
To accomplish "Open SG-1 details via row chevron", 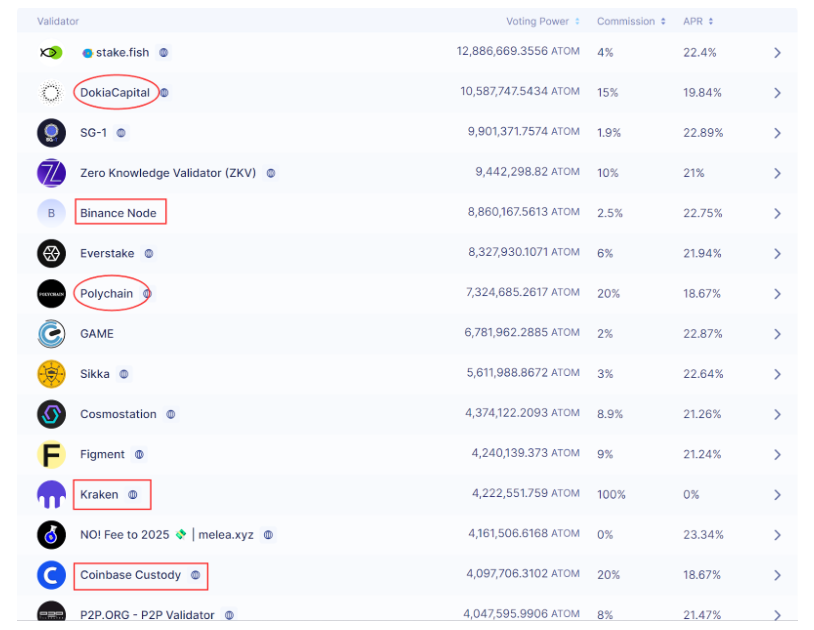I will tap(777, 133).
